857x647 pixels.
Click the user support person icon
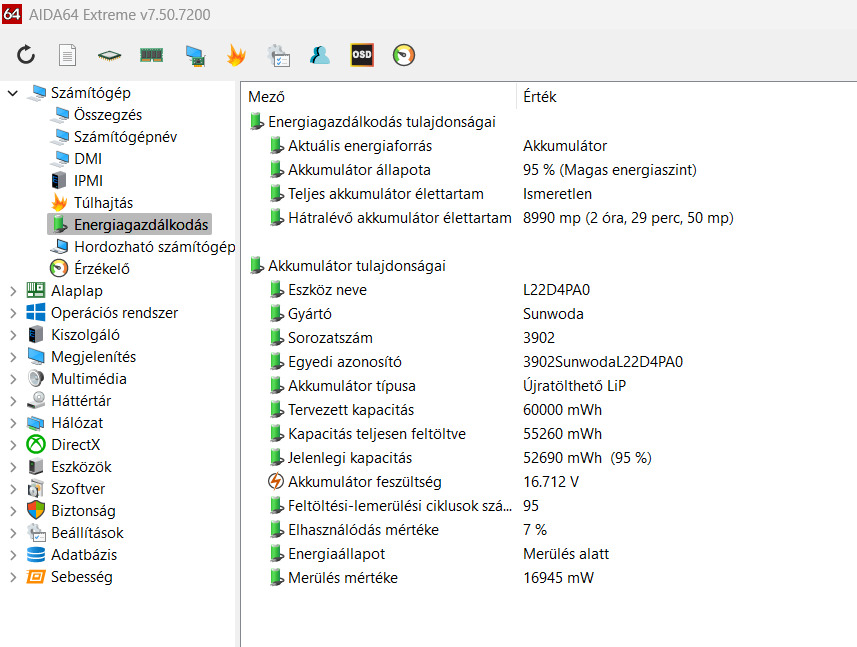pos(320,55)
